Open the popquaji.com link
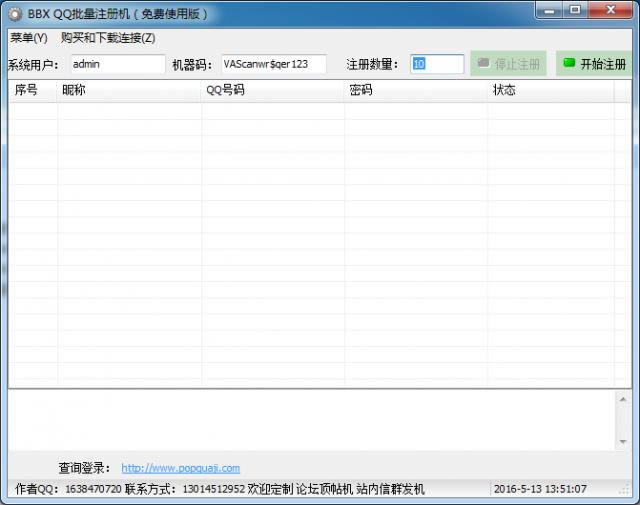Image resolution: width=640 pixels, height=505 pixels. pyautogui.click(x=180, y=468)
